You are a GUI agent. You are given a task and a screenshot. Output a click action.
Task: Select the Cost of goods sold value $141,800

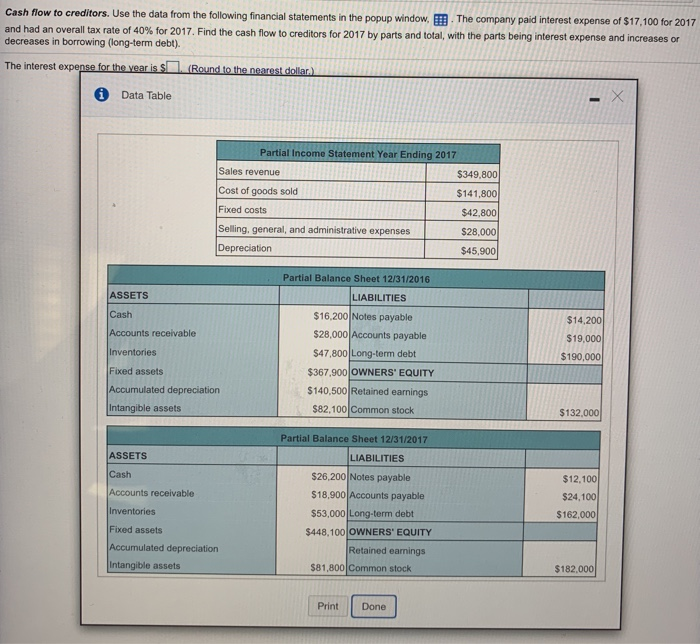coord(476,193)
